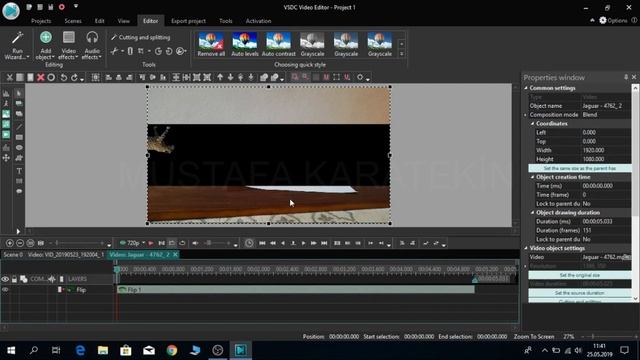Open the Run Wizard tool
The image size is (640, 360).
(17, 46)
